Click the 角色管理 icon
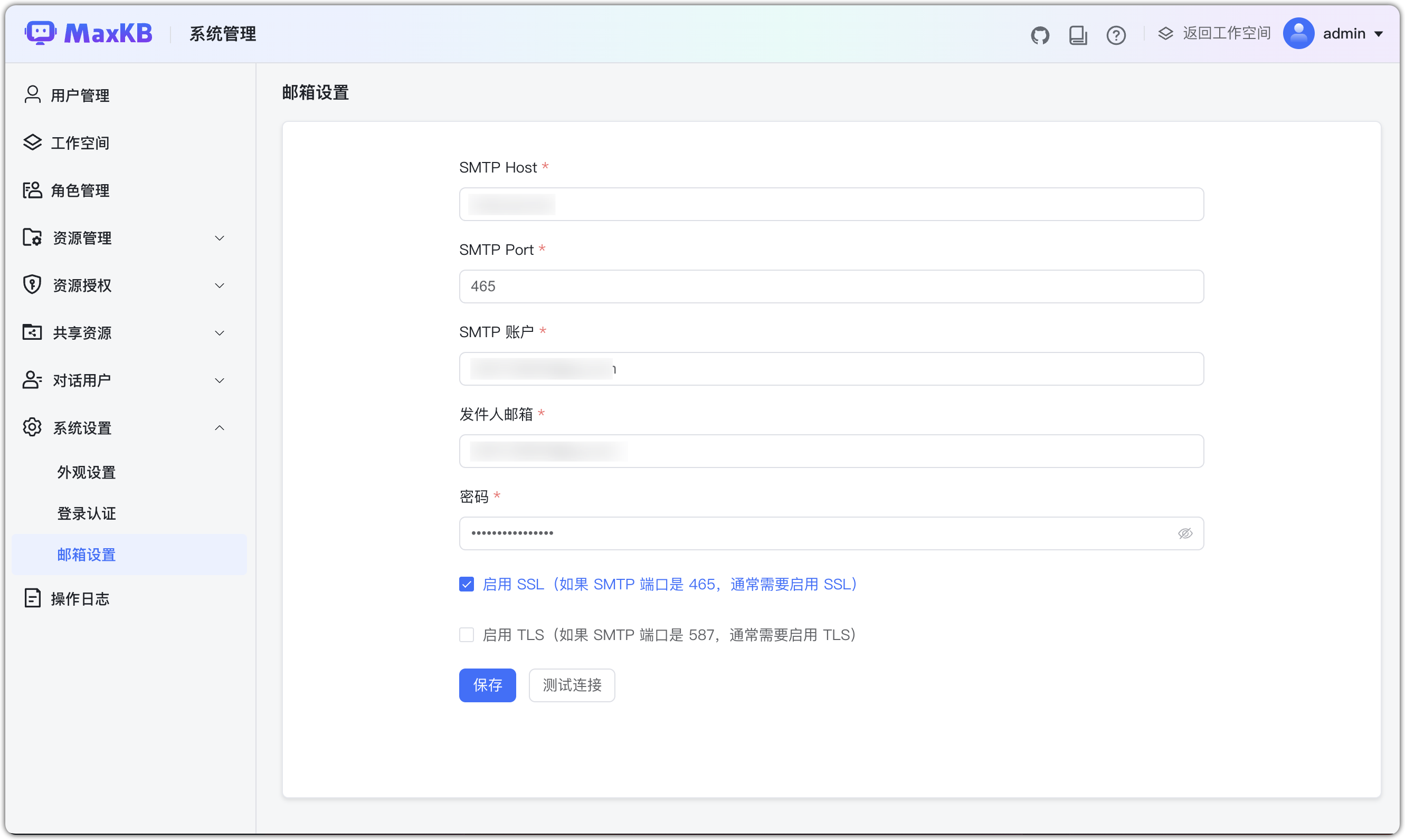 point(32,189)
